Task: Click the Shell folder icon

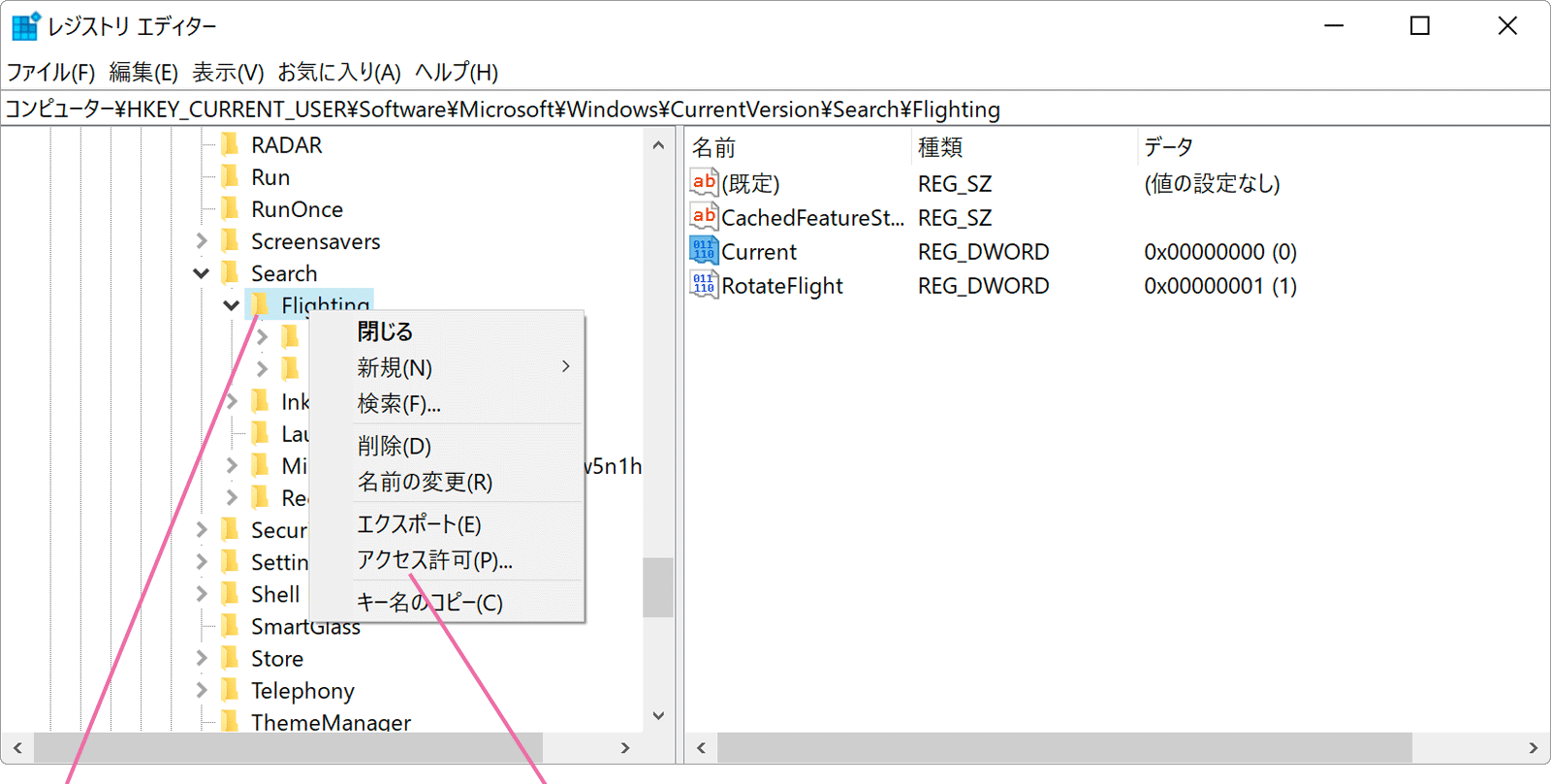Action: [x=230, y=593]
